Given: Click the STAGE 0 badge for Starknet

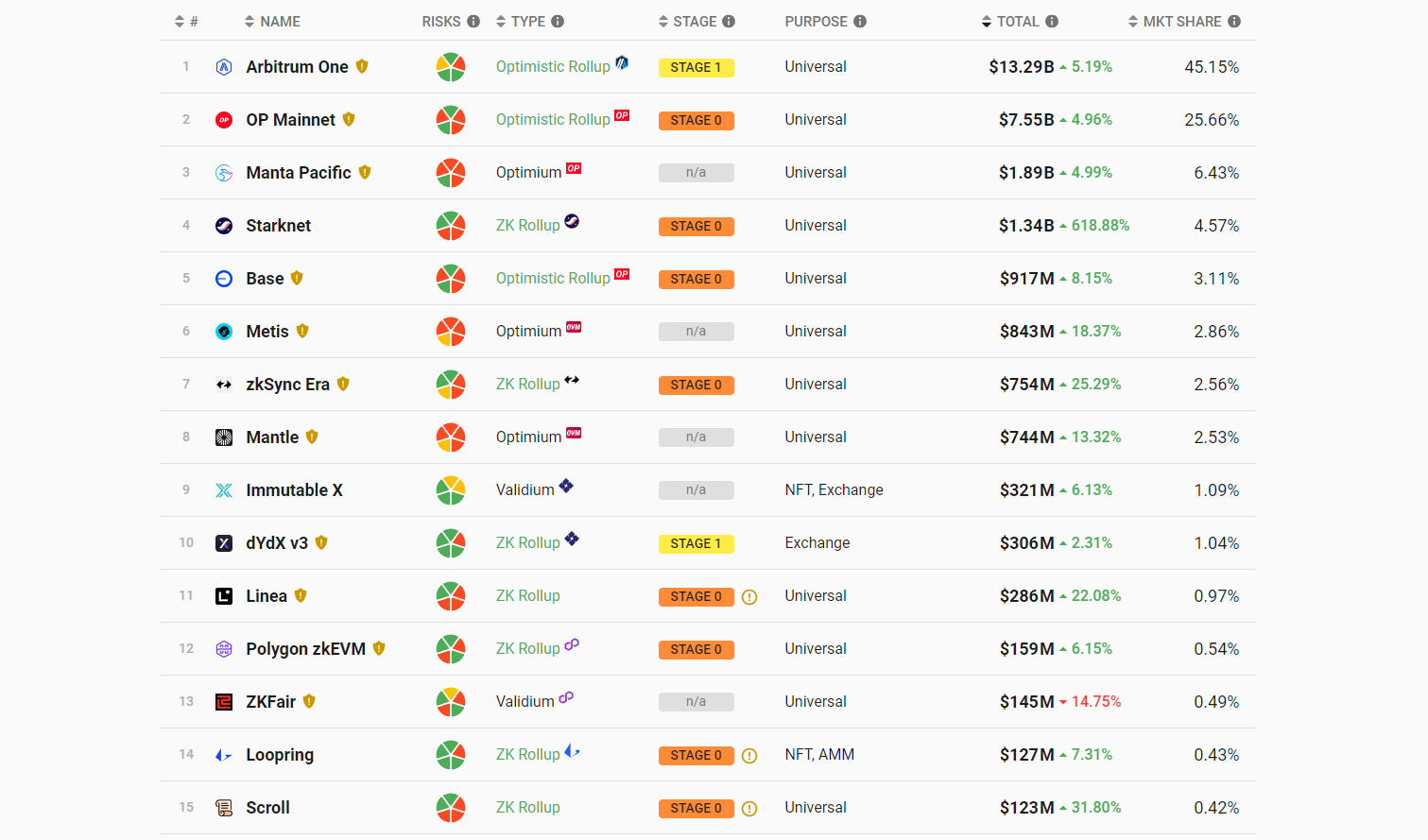Looking at the screenshot, I should pos(696,226).
